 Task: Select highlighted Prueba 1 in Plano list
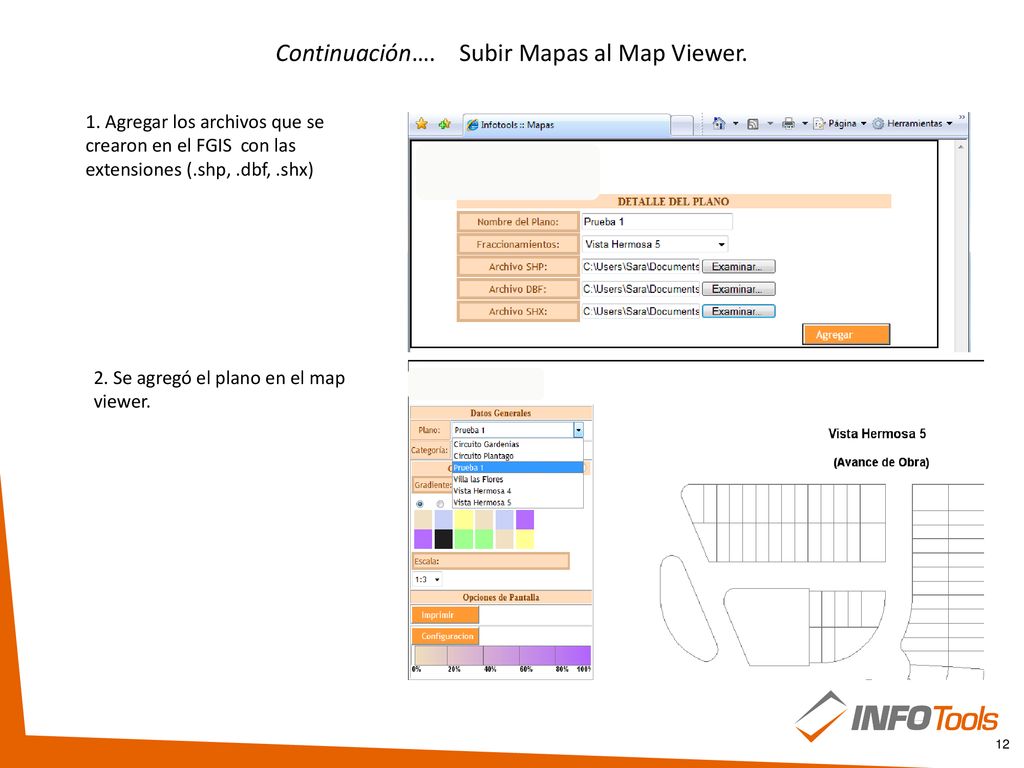pyautogui.click(x=517, y=468)
